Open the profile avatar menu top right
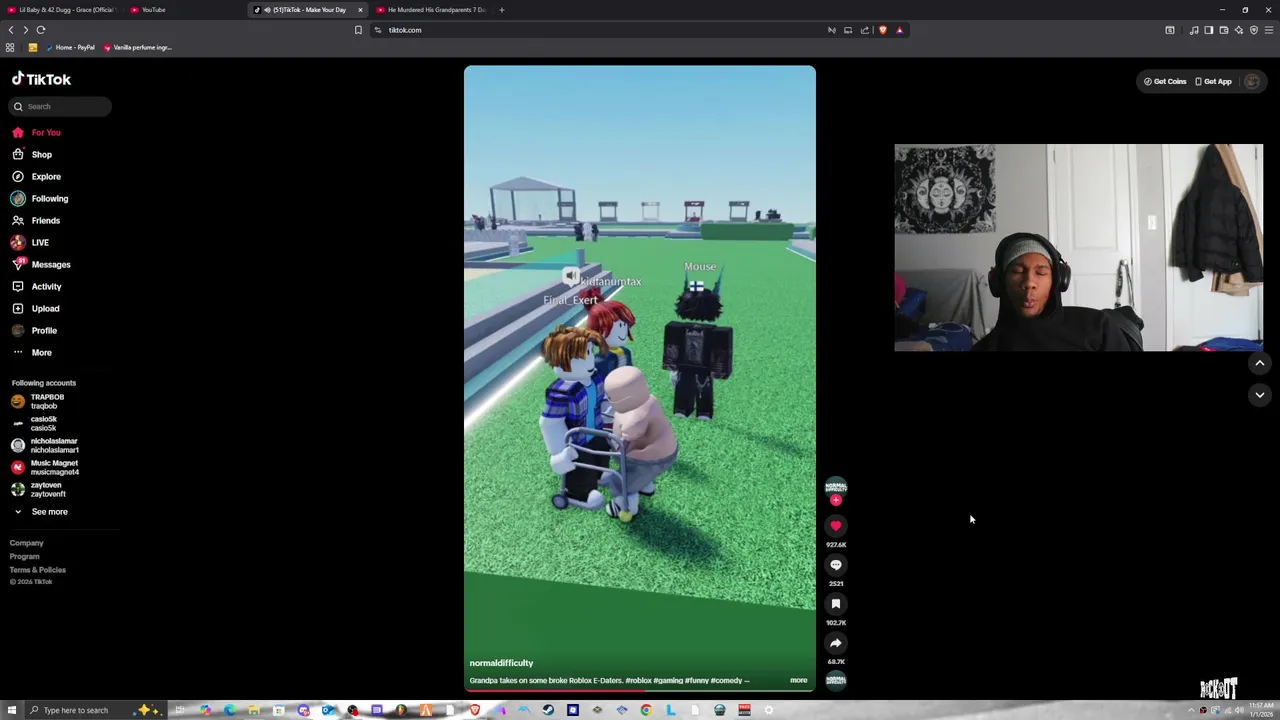1280x720 pixels. [1251, 81]
